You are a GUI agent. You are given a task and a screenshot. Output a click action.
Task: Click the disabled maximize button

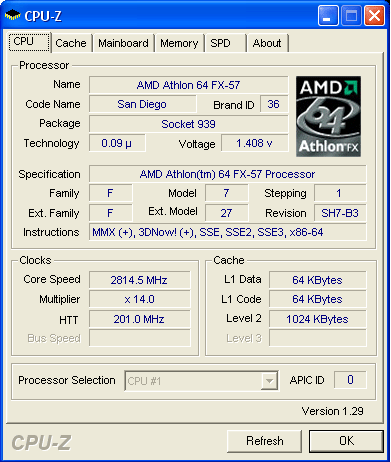pyautogui.click(x=351, y=15)
